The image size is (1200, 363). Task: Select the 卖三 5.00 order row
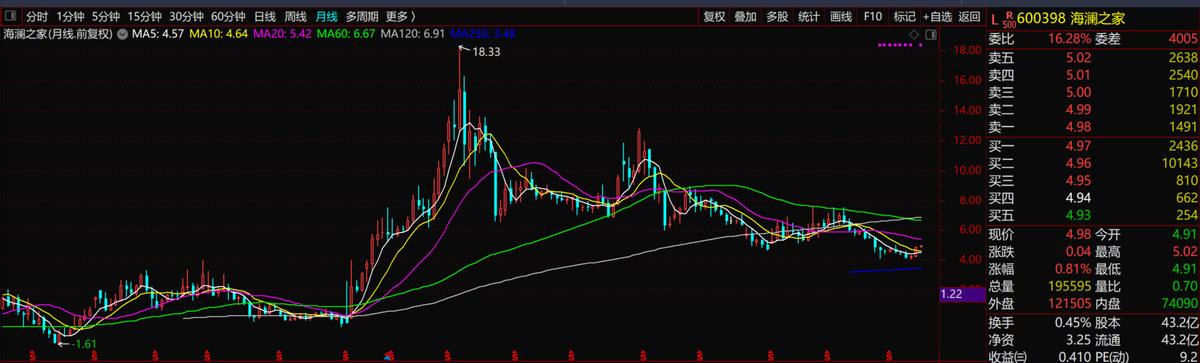click(1092, 92)
